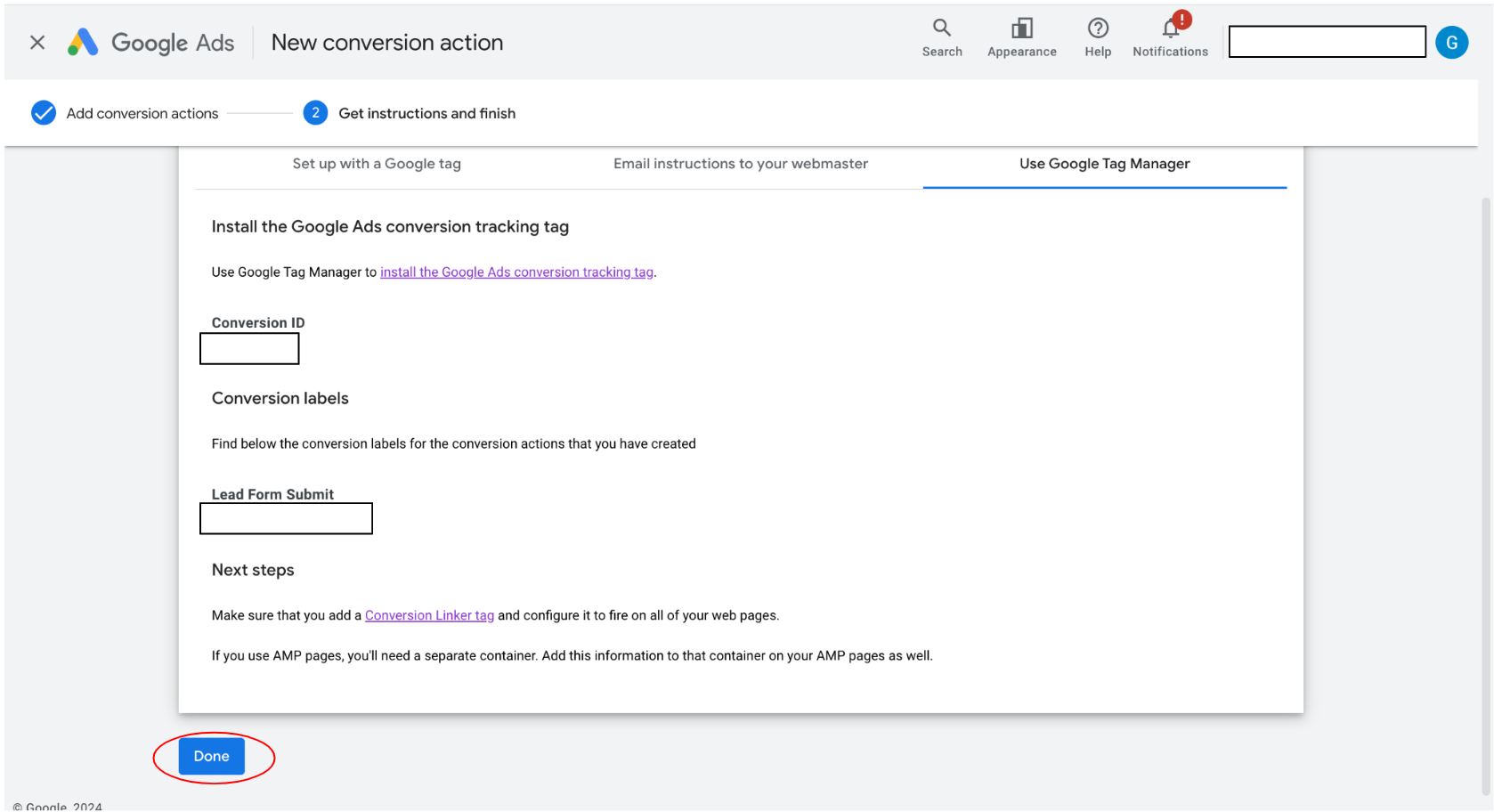Close the New conversion action dialog
1494x812 pixels.
click(x=37, y=43)
